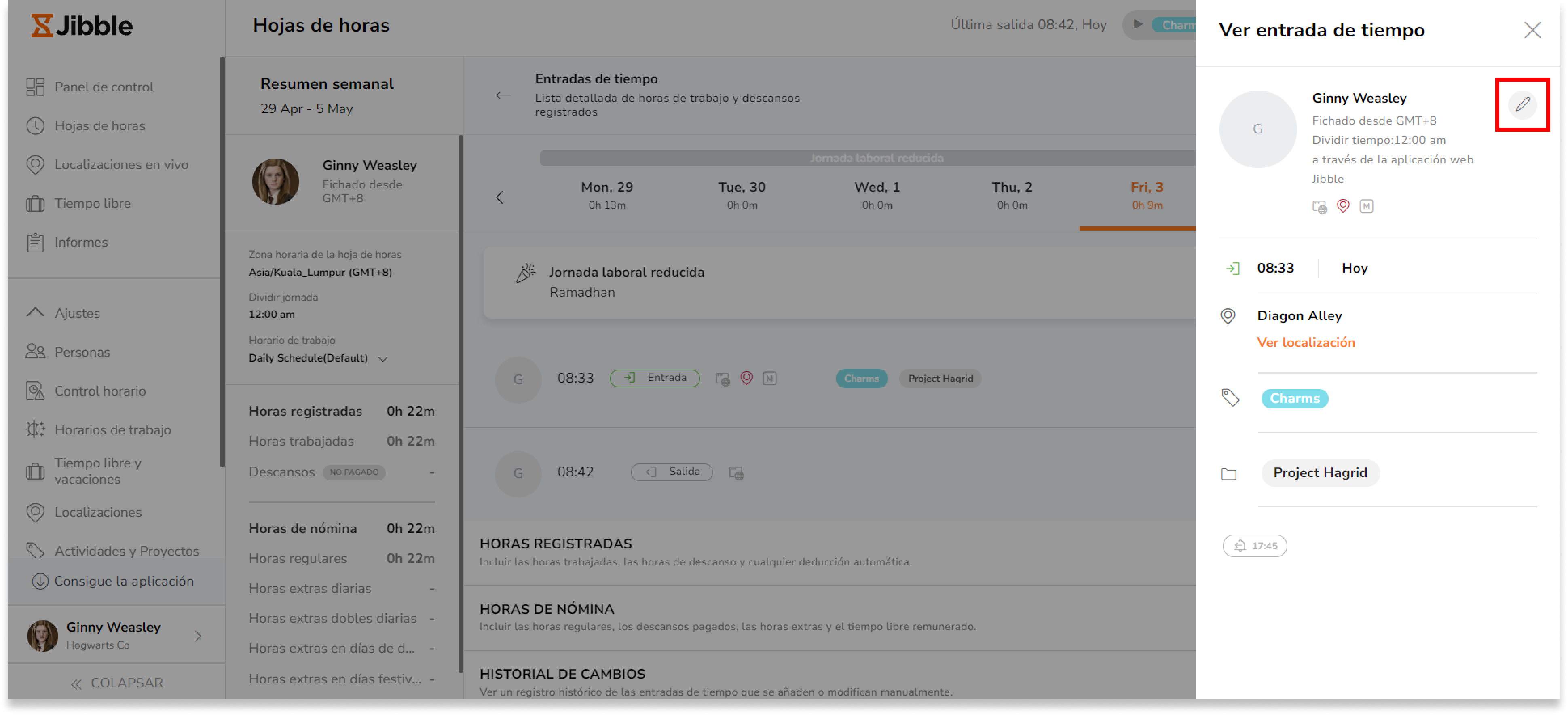
Task: Open Actividades y Proyectos settings
Action: [x=113, y=551]
